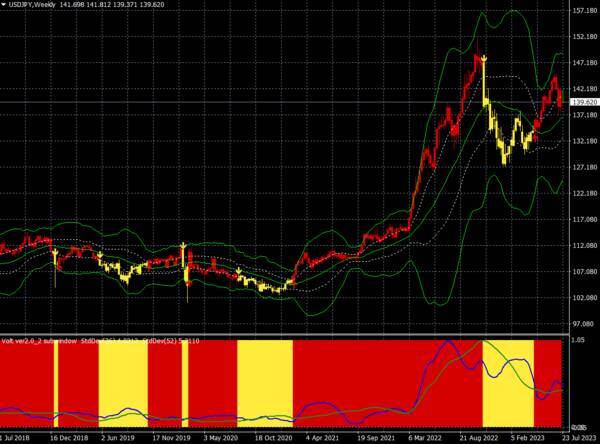Click the 21 Aug 2022 date label
Image resolution: width=600 pixels, height=444 pixels.
[479, 438]
